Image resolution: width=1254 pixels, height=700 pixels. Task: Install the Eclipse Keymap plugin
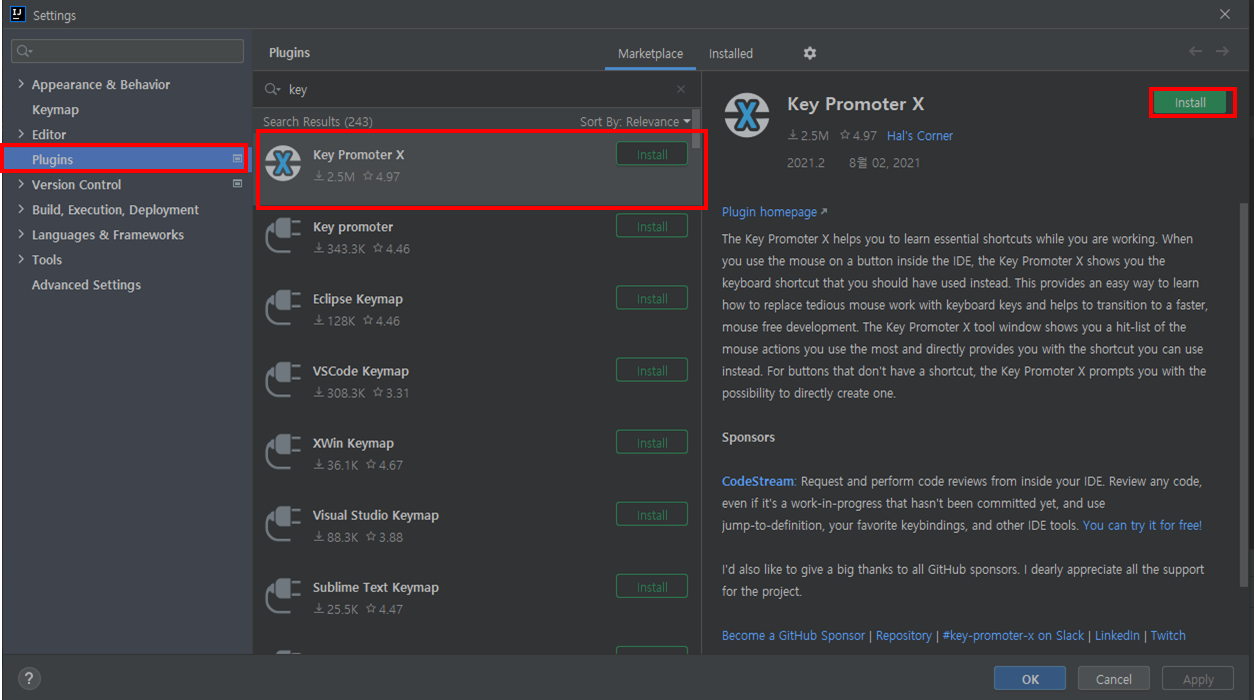coord(652,298)
